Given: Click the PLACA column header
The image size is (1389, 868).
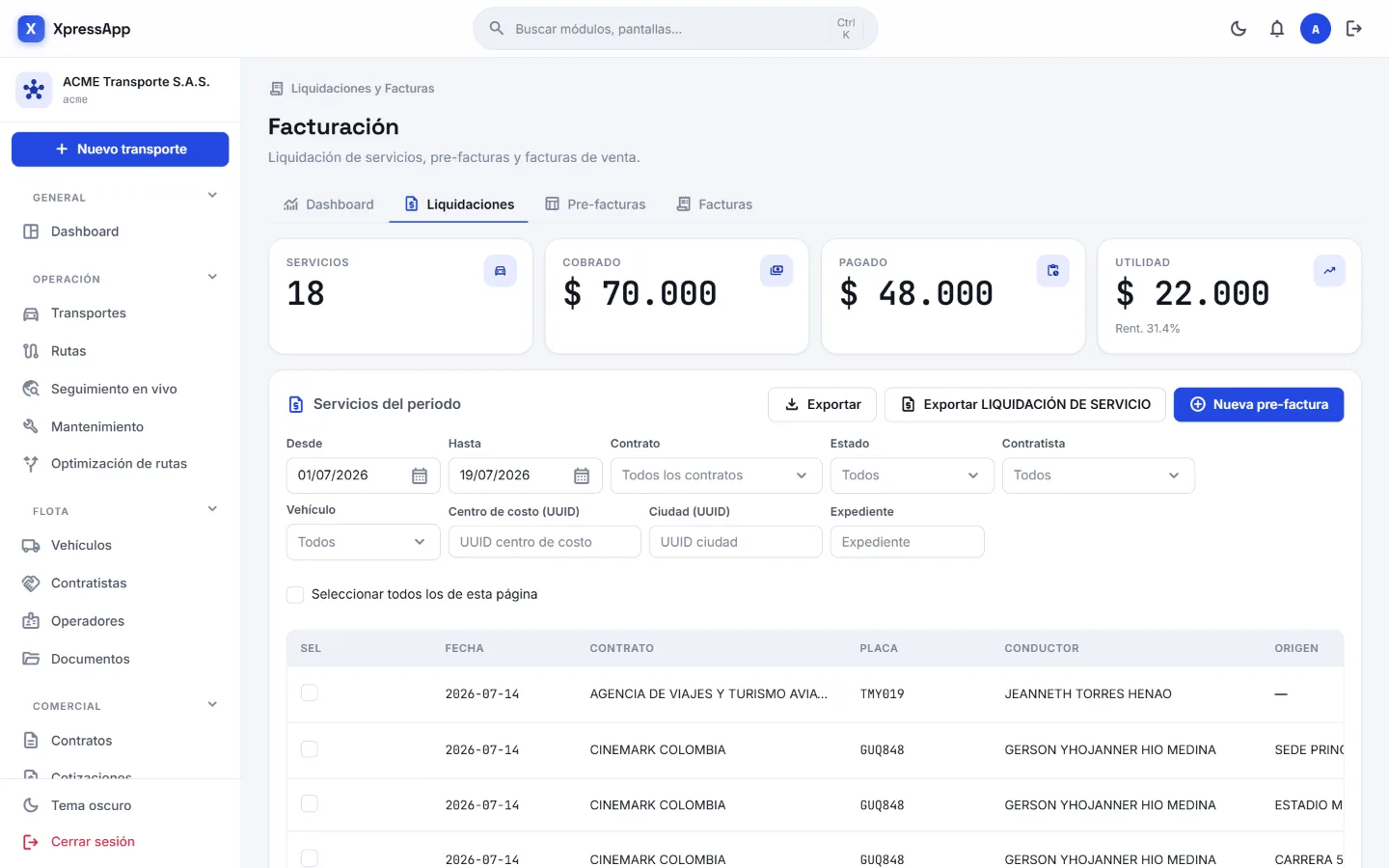Looking at the screenshot, I should pyautogui.click(x=879, y=648).
